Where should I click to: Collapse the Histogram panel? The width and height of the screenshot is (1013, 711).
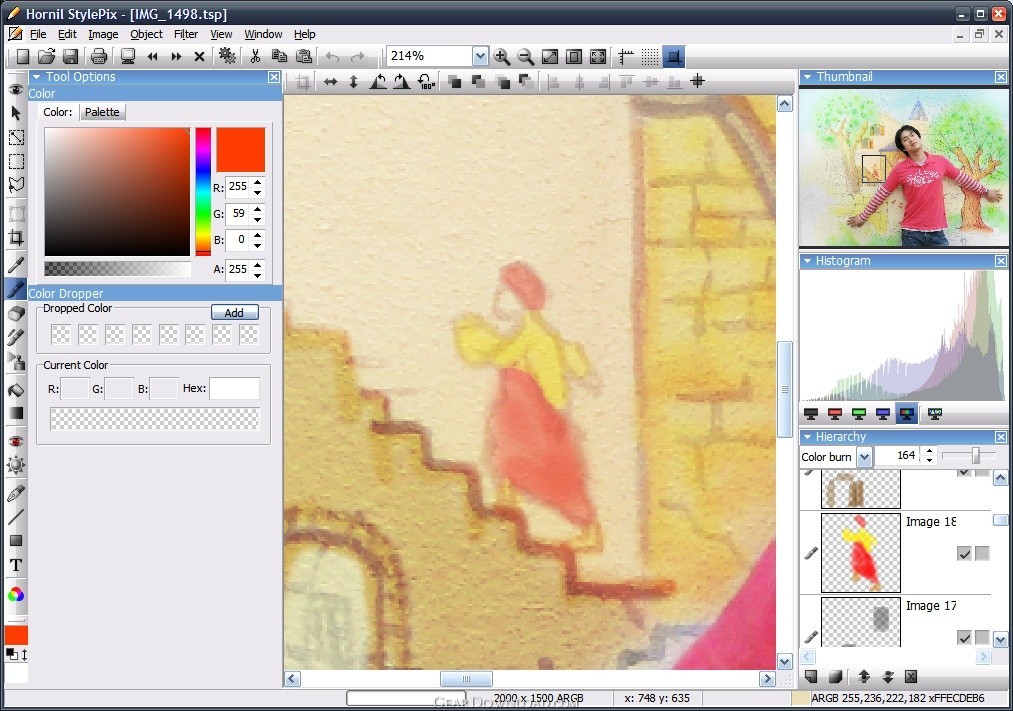pos(807,261)
